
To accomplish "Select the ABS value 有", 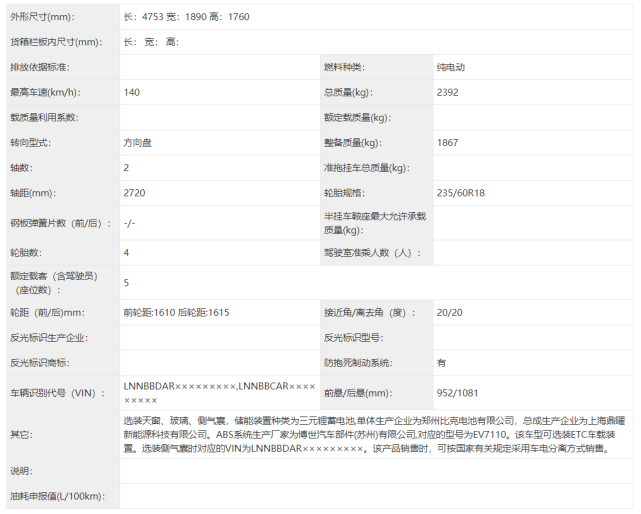I will pyautogui.click(x=442, y=363).
